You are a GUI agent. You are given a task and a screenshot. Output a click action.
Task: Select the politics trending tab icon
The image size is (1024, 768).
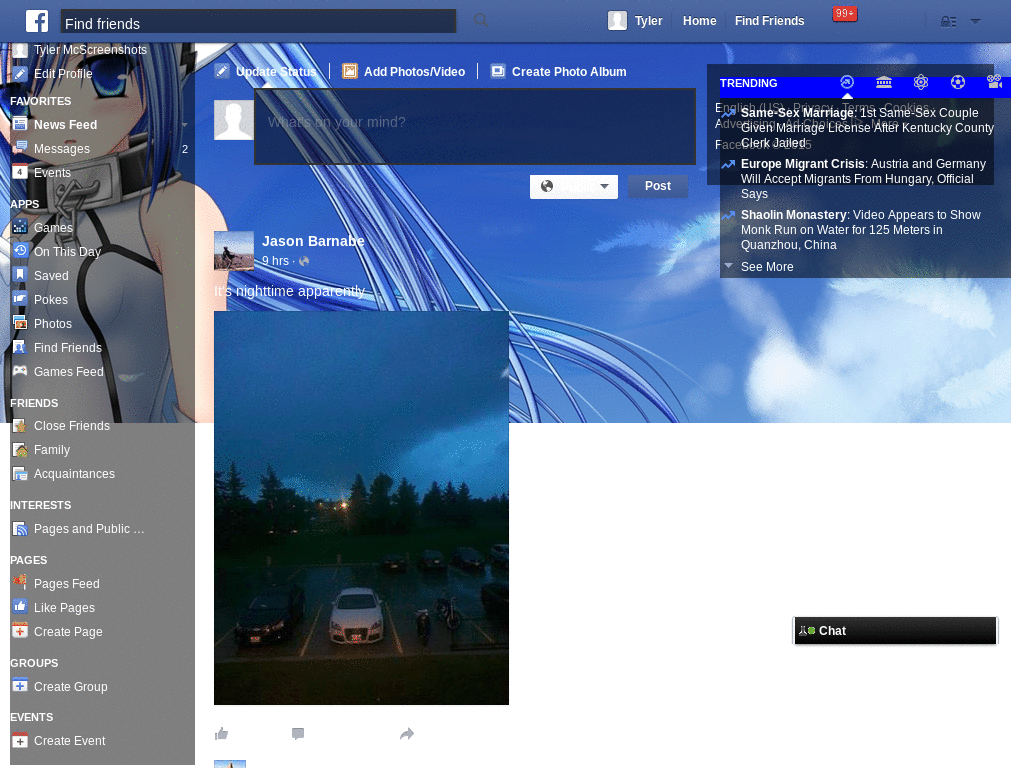(884, 82)
